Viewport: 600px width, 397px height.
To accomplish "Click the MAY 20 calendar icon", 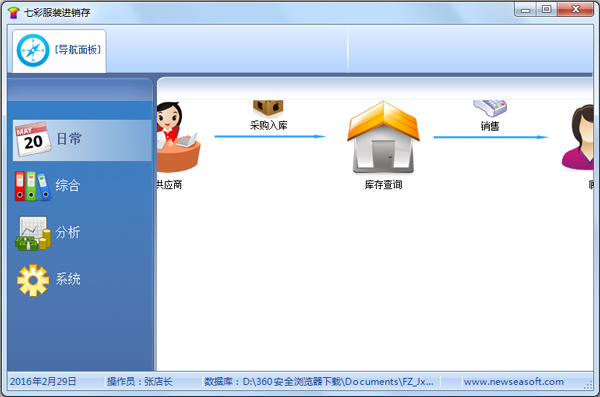I will [x=33, y=139].
